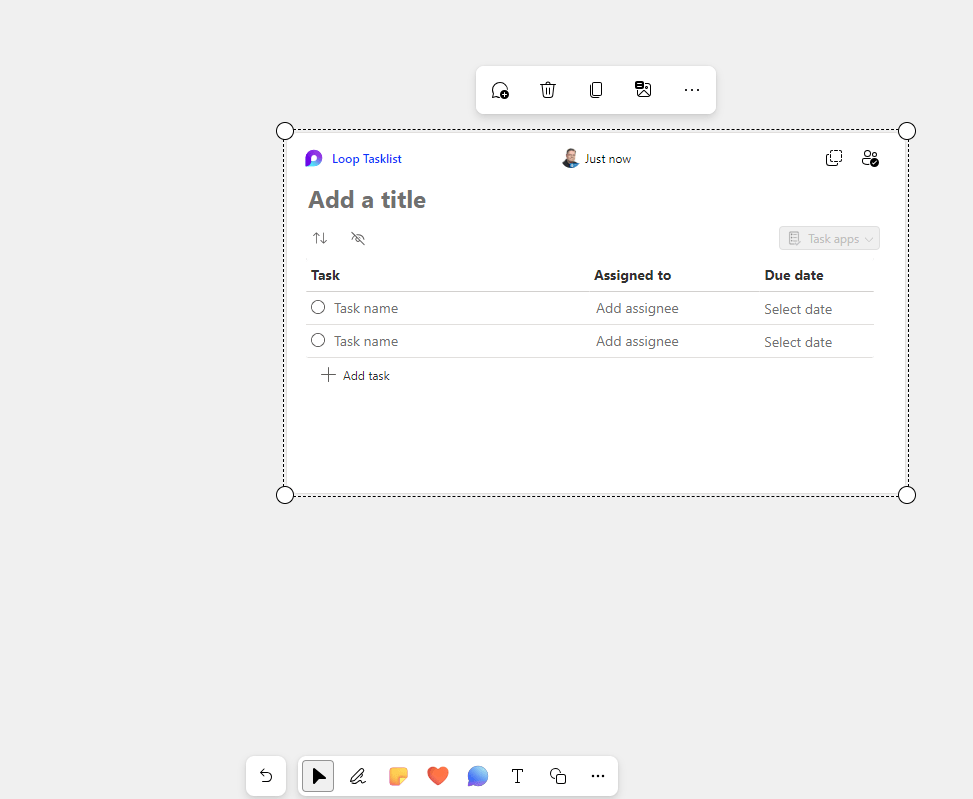
Task: Select date for the first task
Action: tap(798, 309)
